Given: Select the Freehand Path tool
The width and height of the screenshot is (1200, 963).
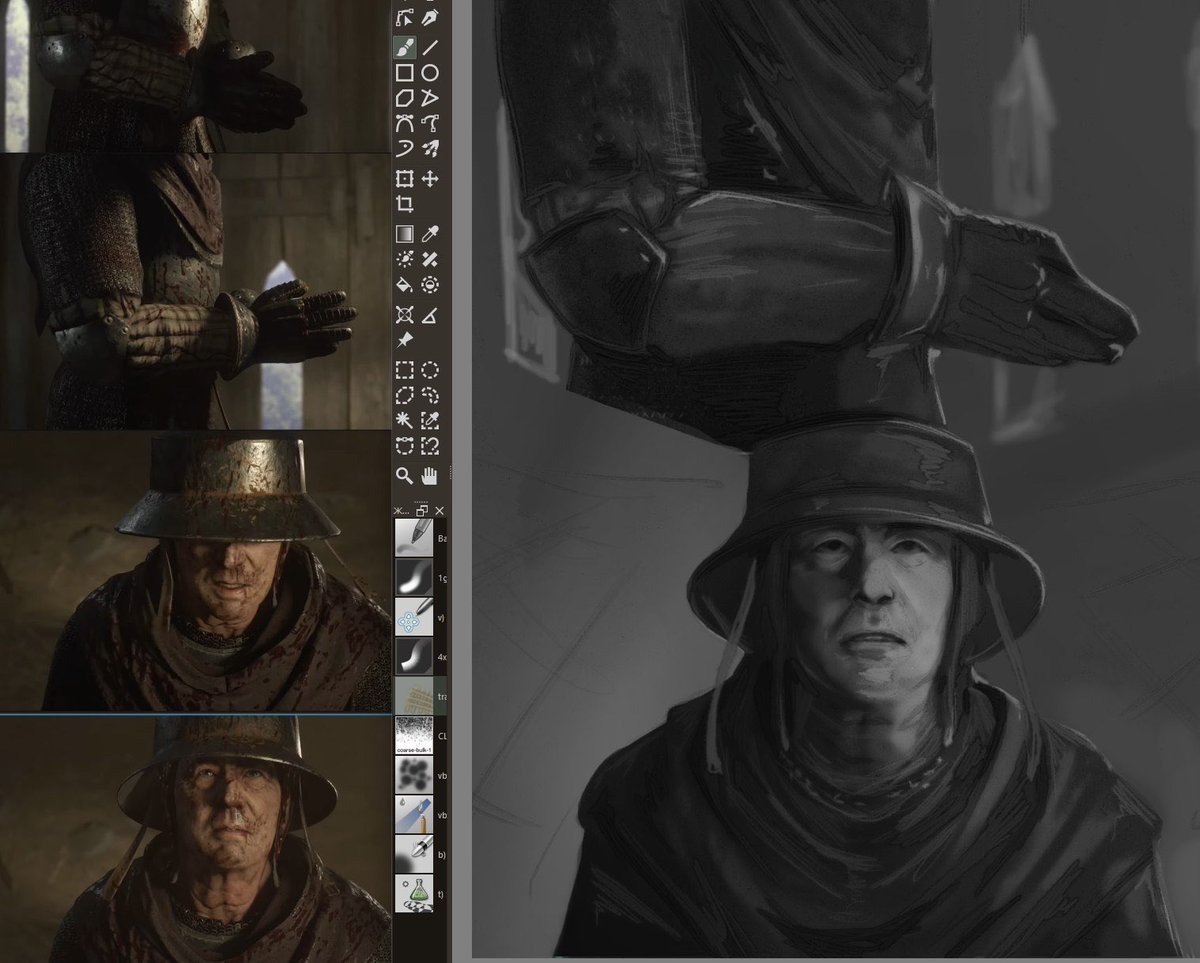Looking at the screenshot, I should pos(430,123).
